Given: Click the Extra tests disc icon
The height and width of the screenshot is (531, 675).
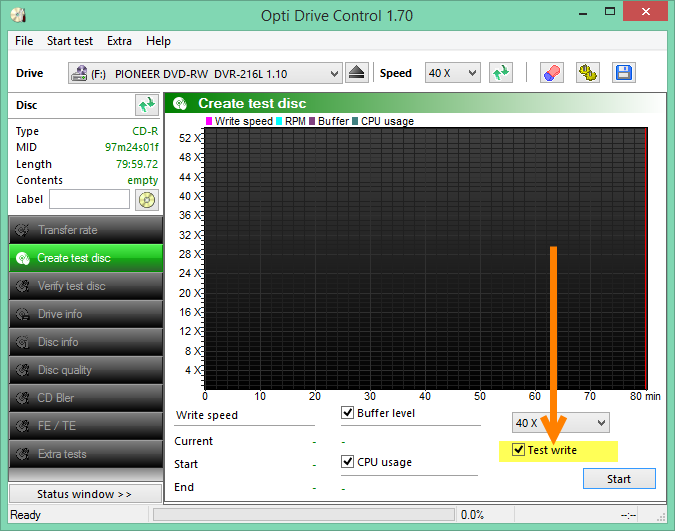Looking at the screenshot, I should click(22, 454).
